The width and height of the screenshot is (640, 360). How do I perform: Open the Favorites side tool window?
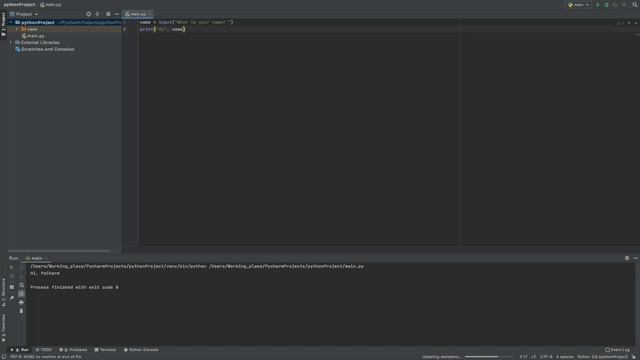pyautogui.click(x=4, y=327)
